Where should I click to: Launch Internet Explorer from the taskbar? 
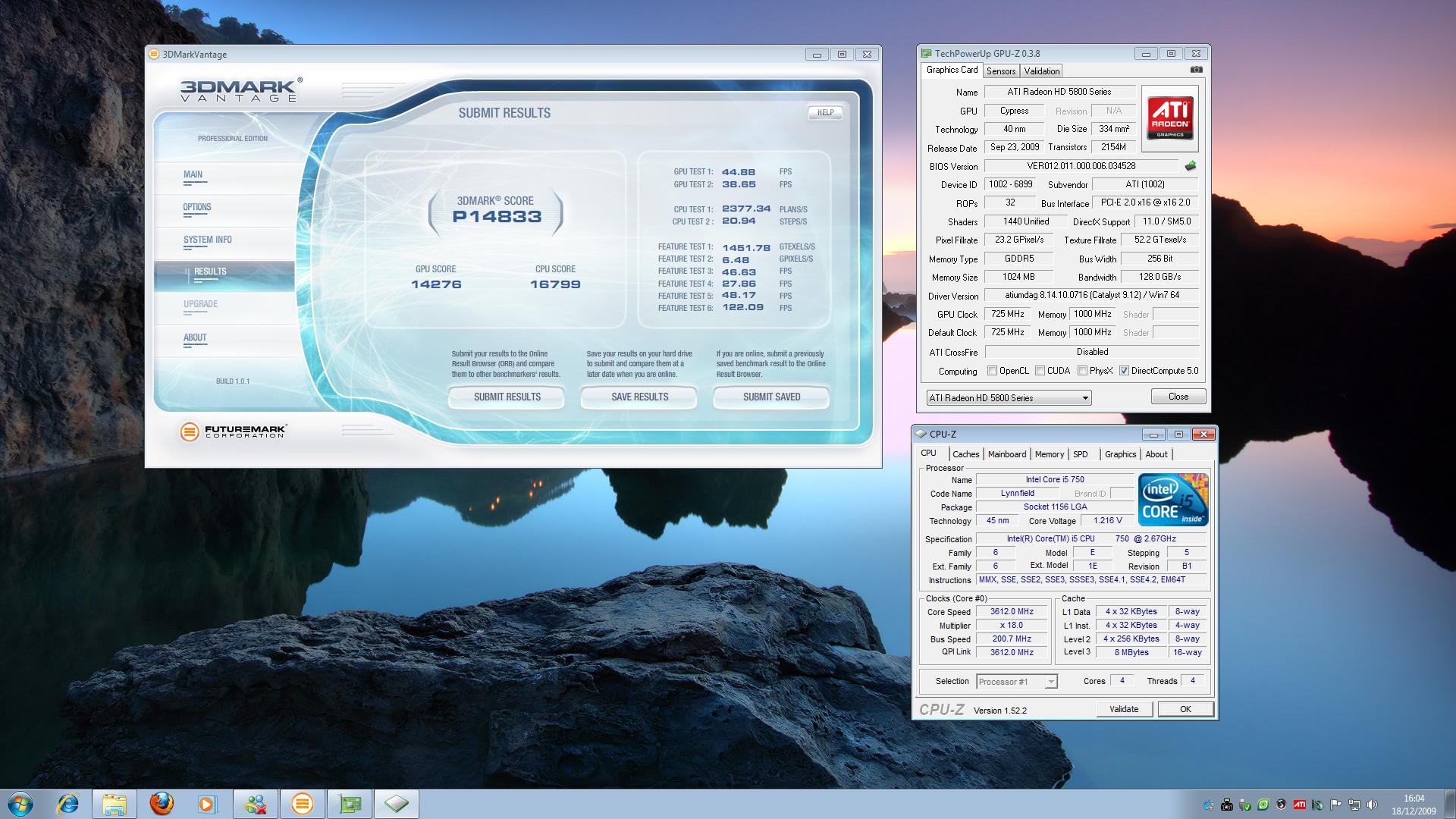(x=67, y=804)
